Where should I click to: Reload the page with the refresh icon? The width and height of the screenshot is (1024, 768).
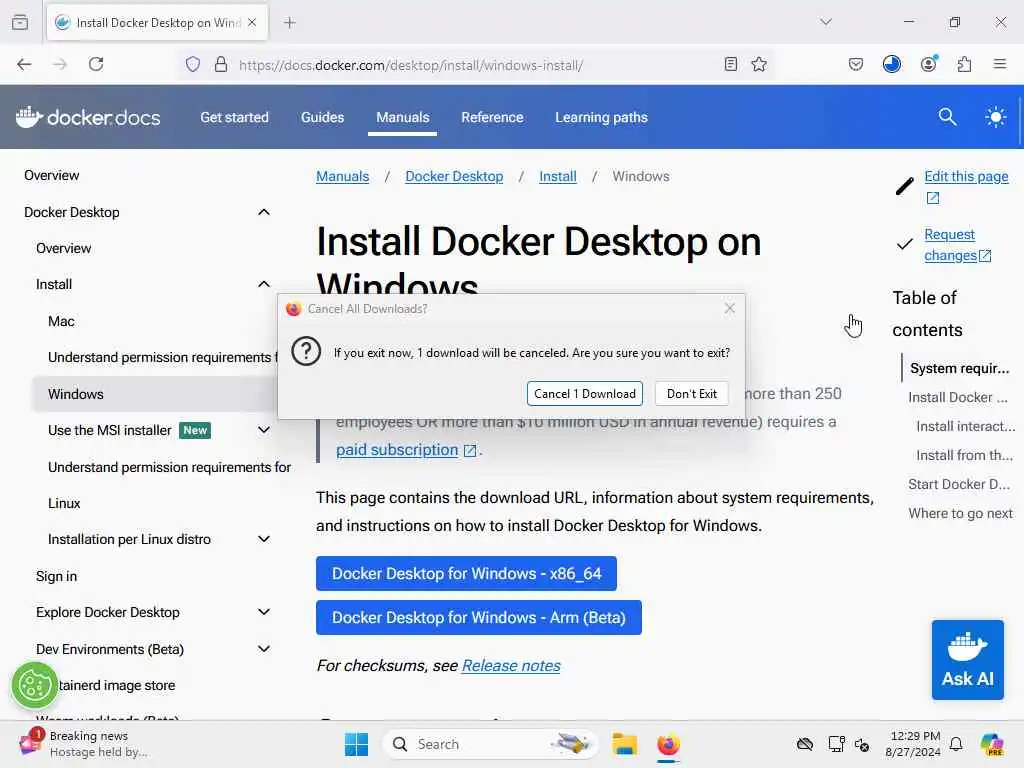(96, 64)
